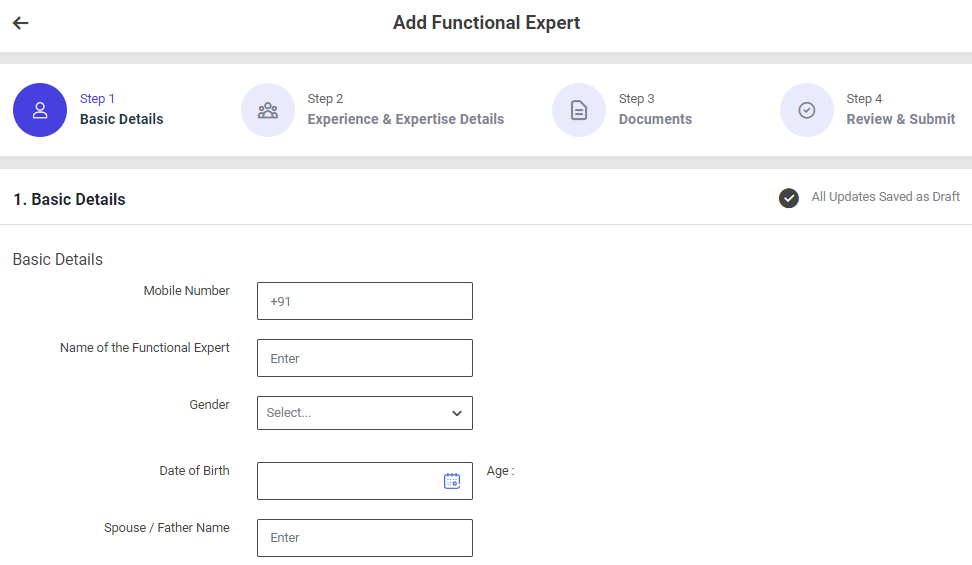Screen dimensions: 972x565
Task: Focus the Mobile Number +91 field
Action: pyautogui.click(x=365, y=301)
